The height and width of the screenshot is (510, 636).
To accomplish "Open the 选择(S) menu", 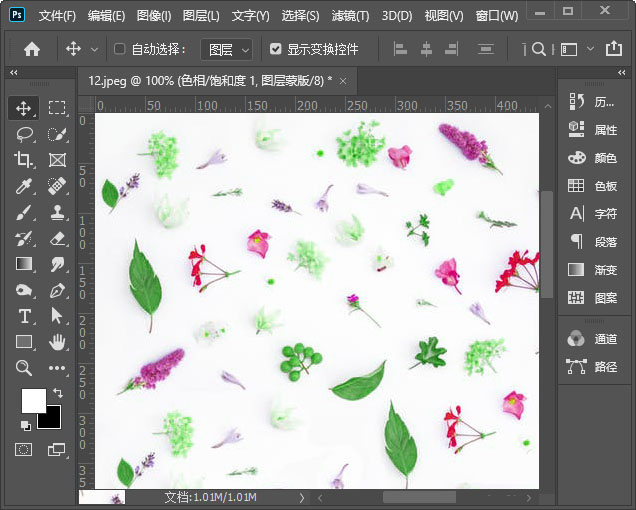I will tap(300, 16).
